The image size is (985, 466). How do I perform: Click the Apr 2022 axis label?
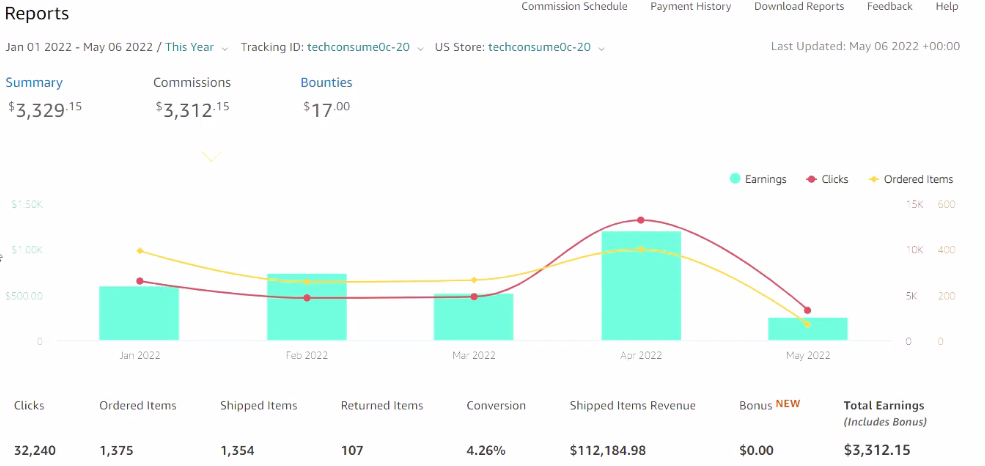[x=641, y=355]
